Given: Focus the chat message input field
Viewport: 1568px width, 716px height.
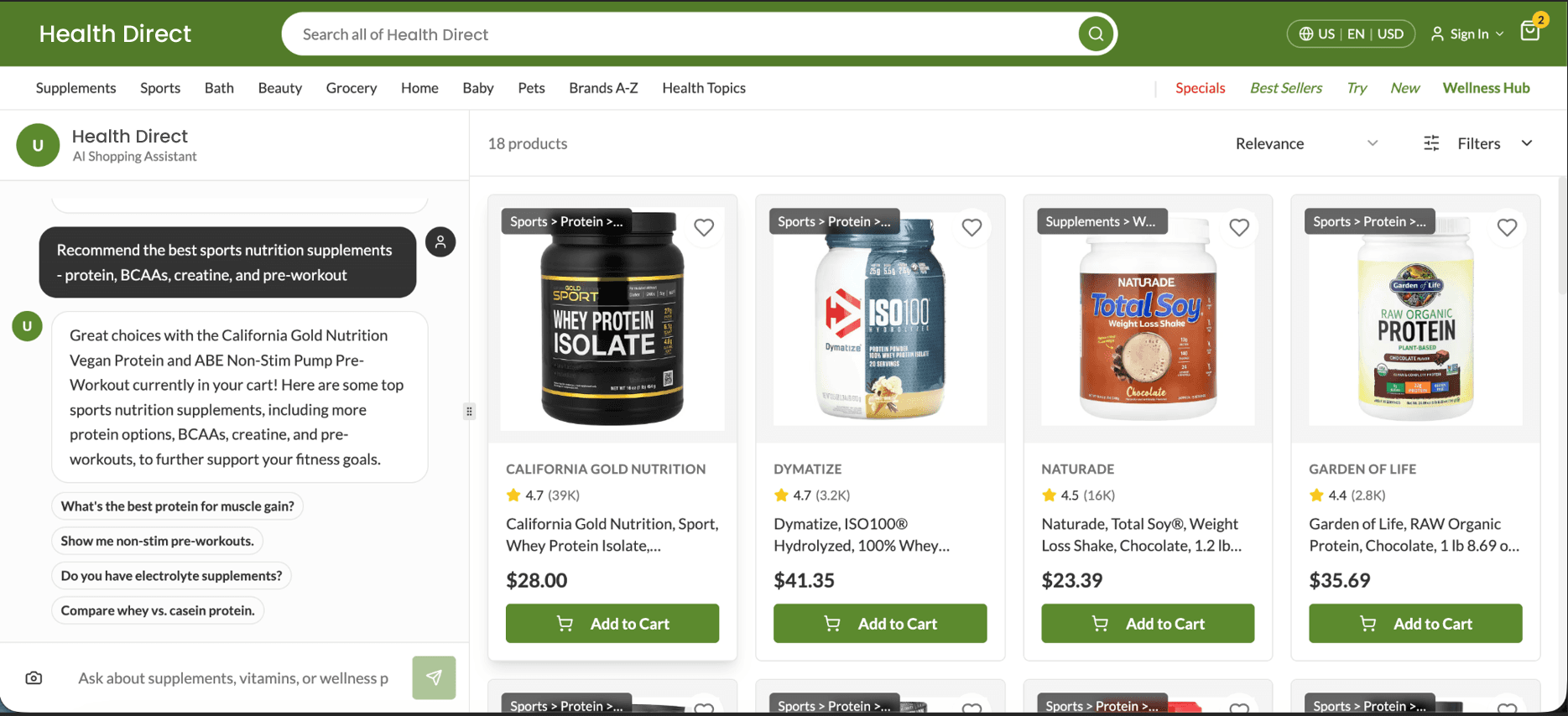Looking at the screenshot, I should 233,677.
